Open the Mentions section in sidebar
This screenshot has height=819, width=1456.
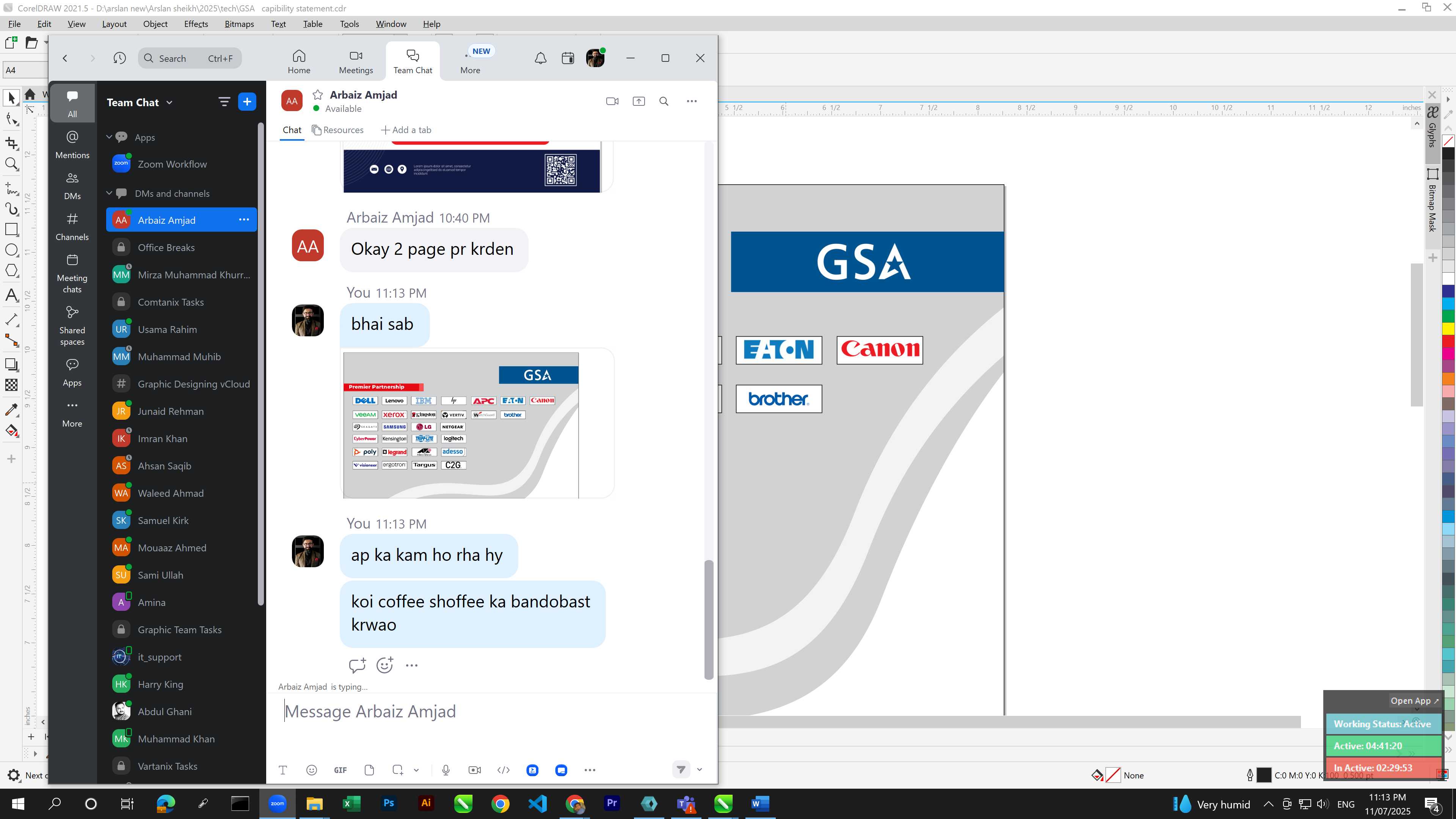72,145
